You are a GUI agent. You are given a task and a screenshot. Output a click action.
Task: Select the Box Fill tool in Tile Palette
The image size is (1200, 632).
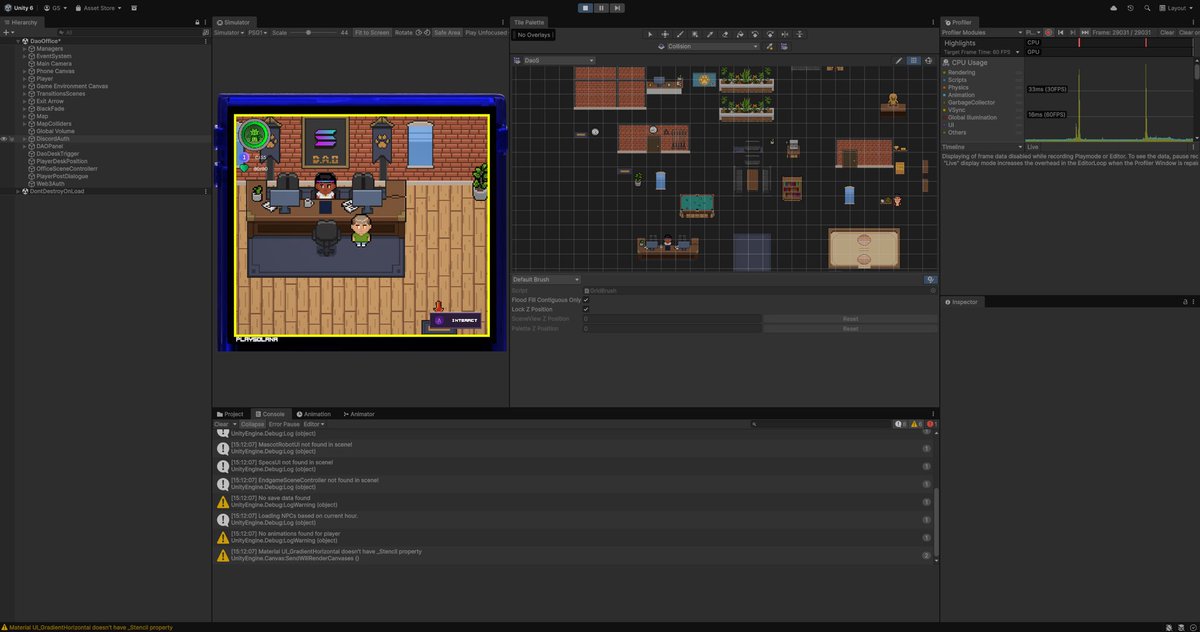click(x=695, y=34)
